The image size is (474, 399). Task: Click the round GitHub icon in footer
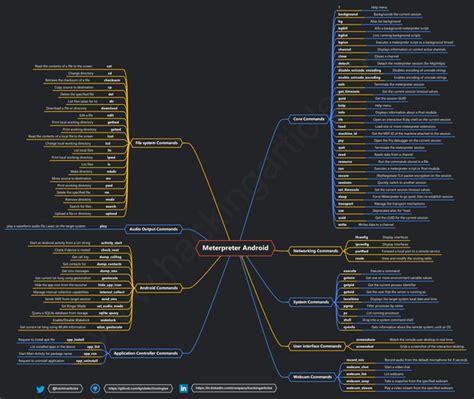pyautogui.click(x=95, y=388)
